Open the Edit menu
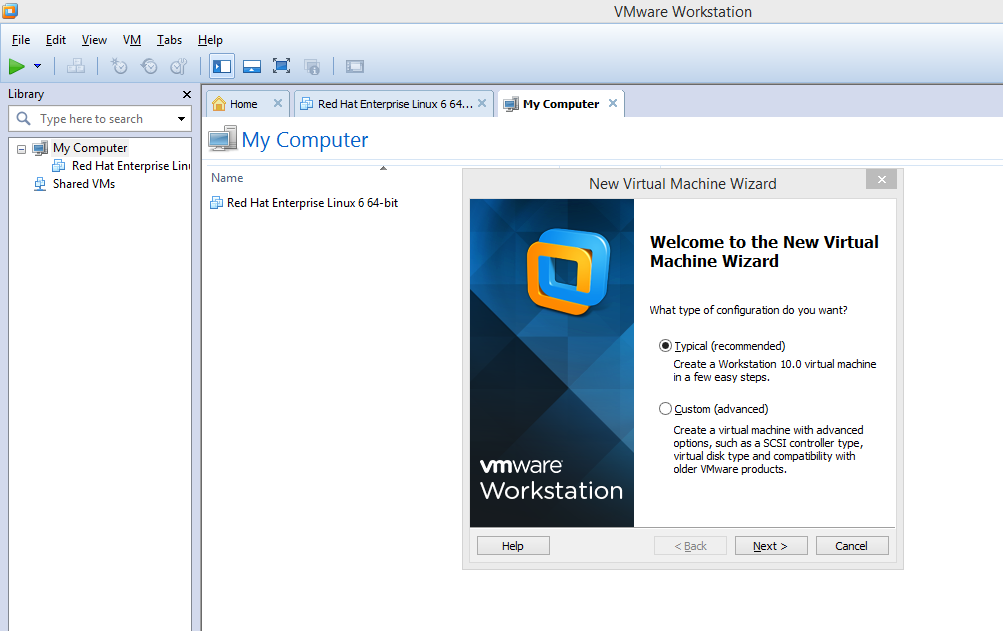 pyautogui.click(x=56, y=40)
